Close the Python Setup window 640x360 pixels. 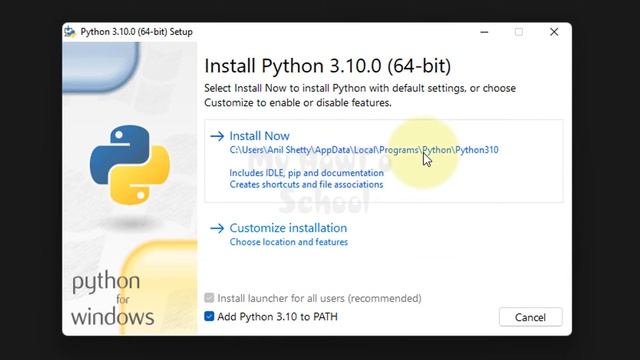click(x=554, y=32)
